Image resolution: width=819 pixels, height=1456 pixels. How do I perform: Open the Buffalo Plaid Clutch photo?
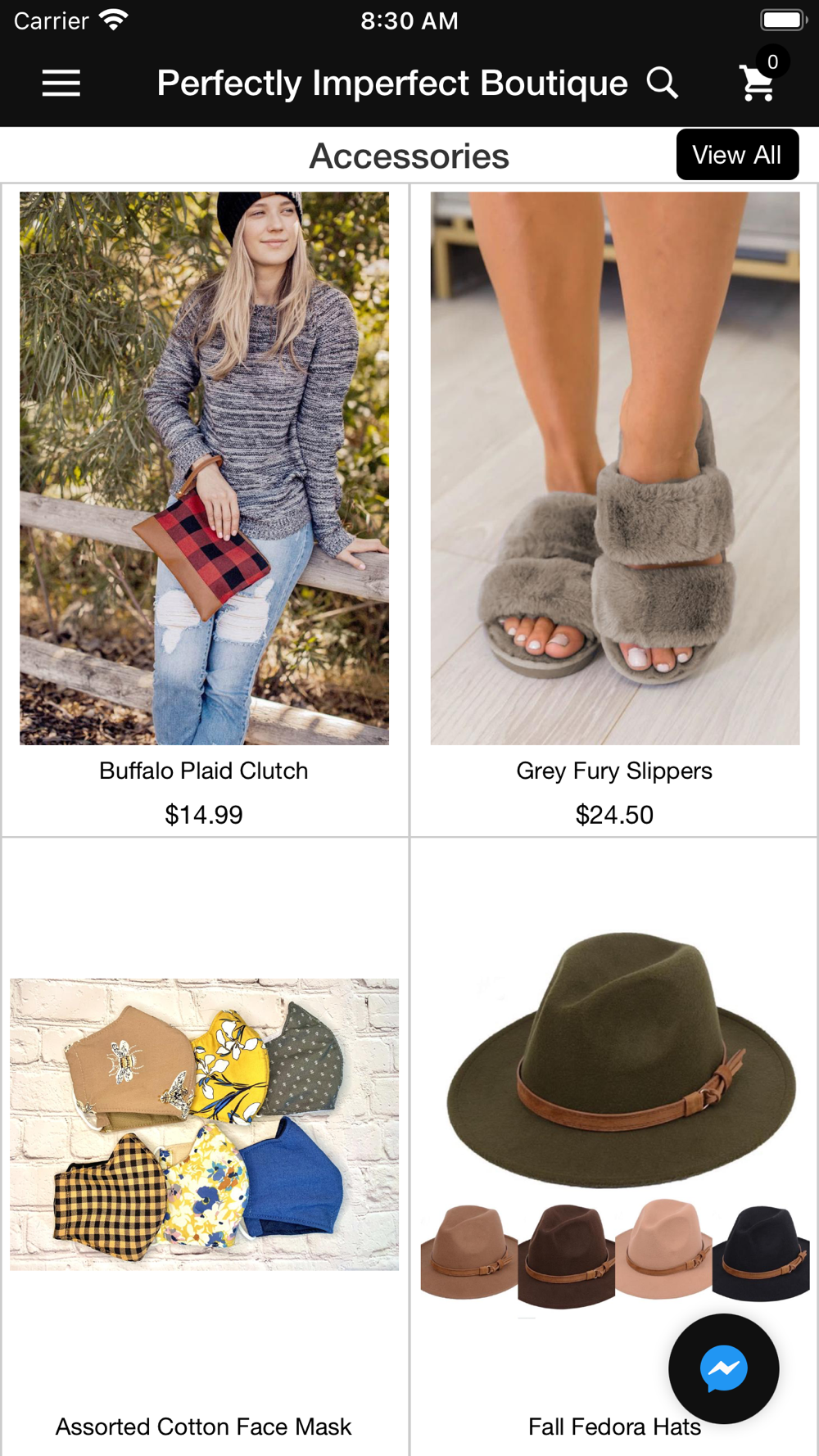pyautogui.click(x=204, y=468)
